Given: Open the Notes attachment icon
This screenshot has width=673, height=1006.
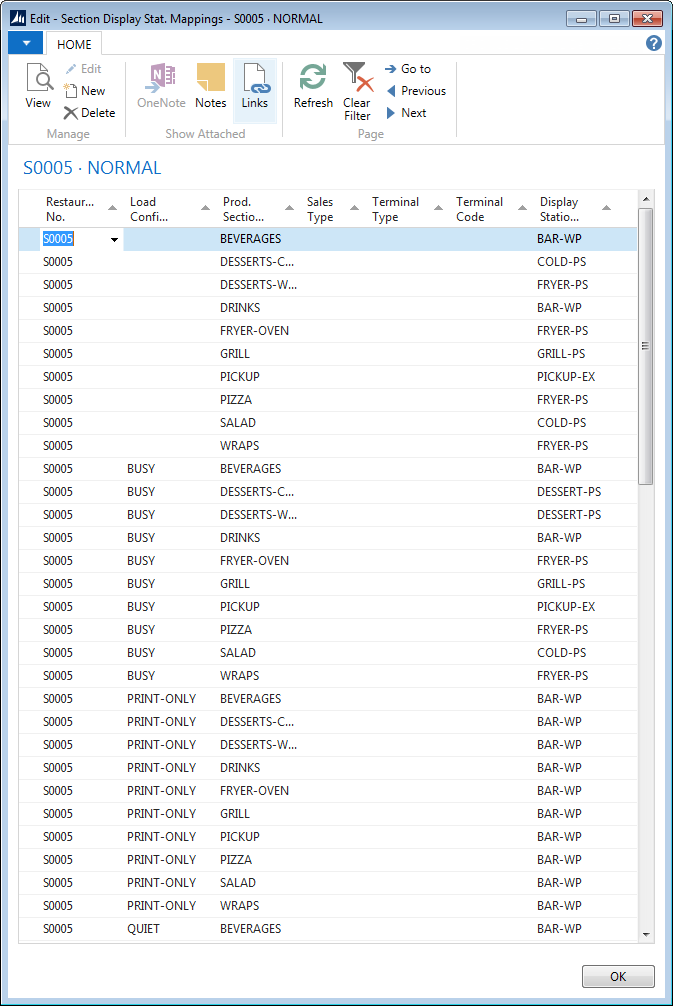Looking at the screenshot, I should (210, 87).
